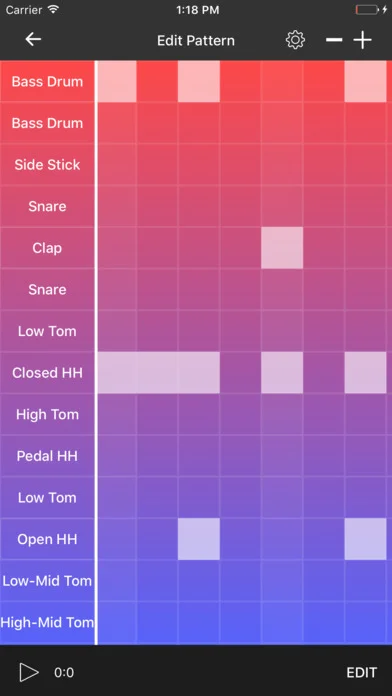This screenshot has width=392, height=696.
Task: Select the Pedal HH track label
Action: [x=47, y=456]
